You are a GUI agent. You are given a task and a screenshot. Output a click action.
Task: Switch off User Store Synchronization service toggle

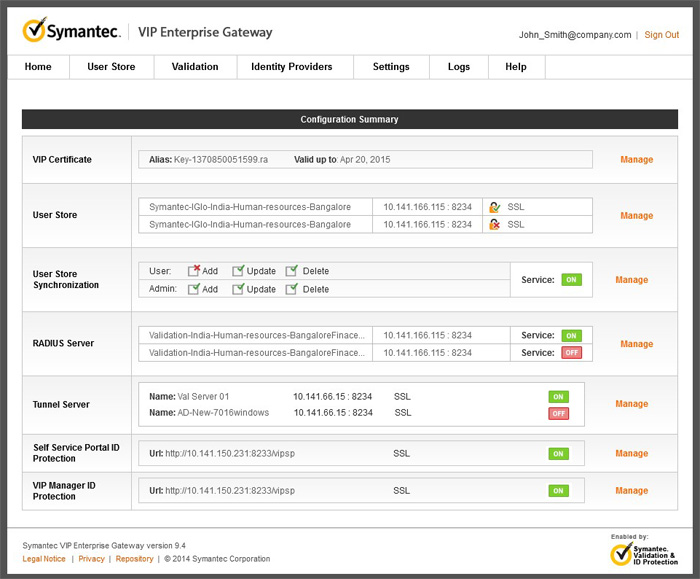[x=571, y=280]
